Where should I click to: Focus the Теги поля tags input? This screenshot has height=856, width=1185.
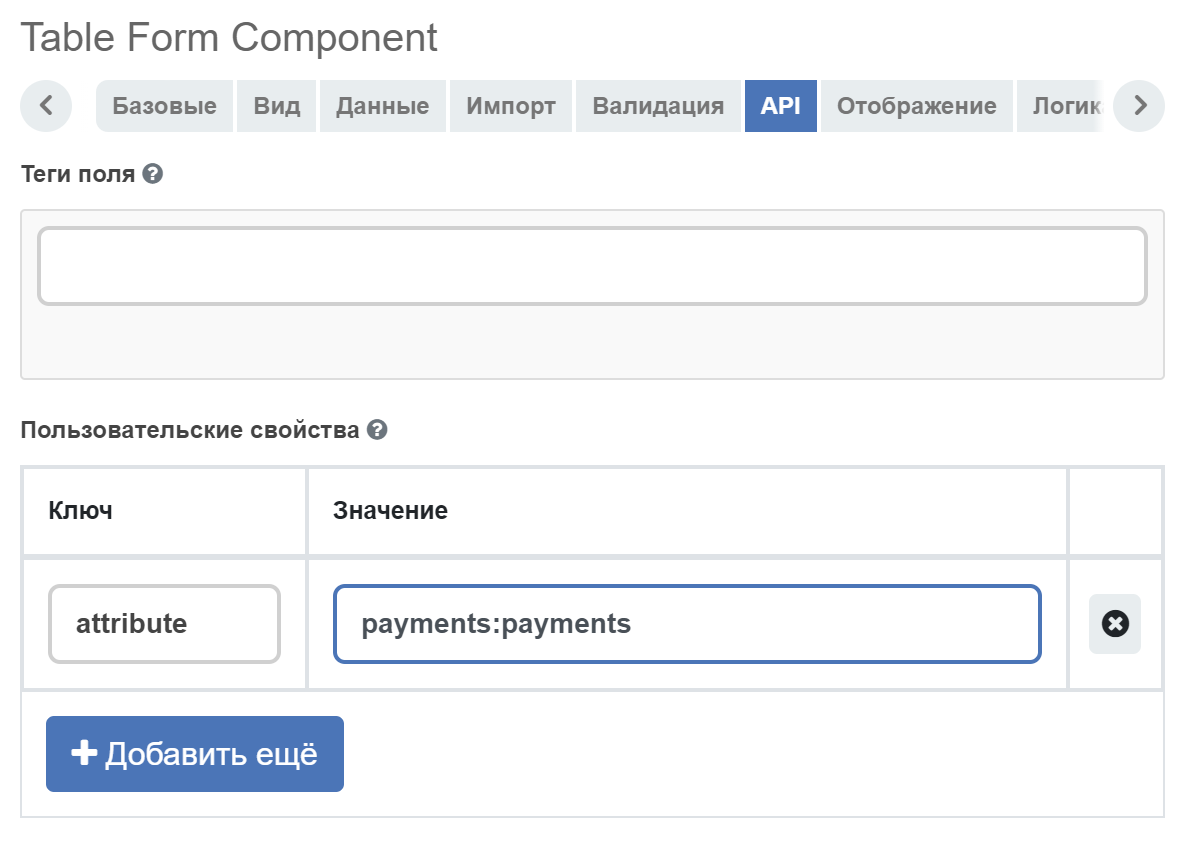tap(592, 266)
